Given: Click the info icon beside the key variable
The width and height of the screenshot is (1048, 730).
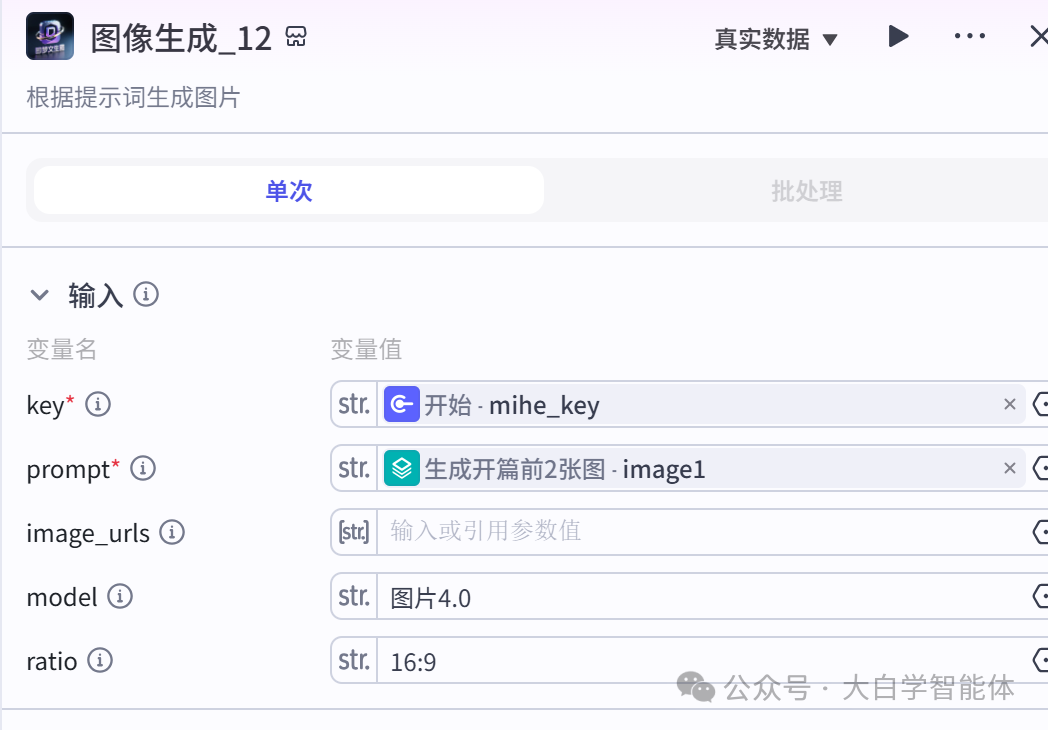Looking at the screenshot, I should click(x=97, y=403).
